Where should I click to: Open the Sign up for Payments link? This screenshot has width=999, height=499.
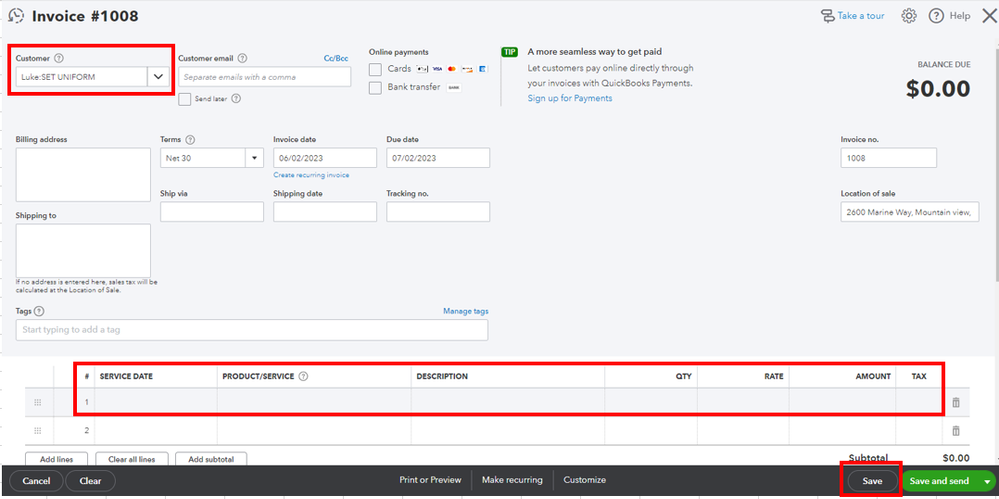tap(570, 98)
